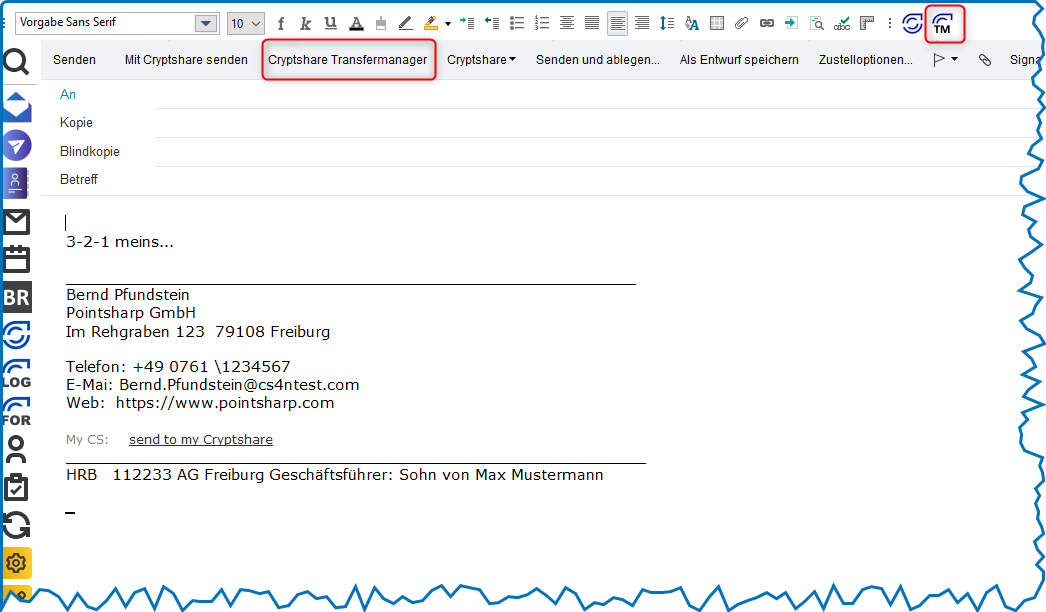Click the Cryptshare TM Transfermanager icon

coord(943,23)
